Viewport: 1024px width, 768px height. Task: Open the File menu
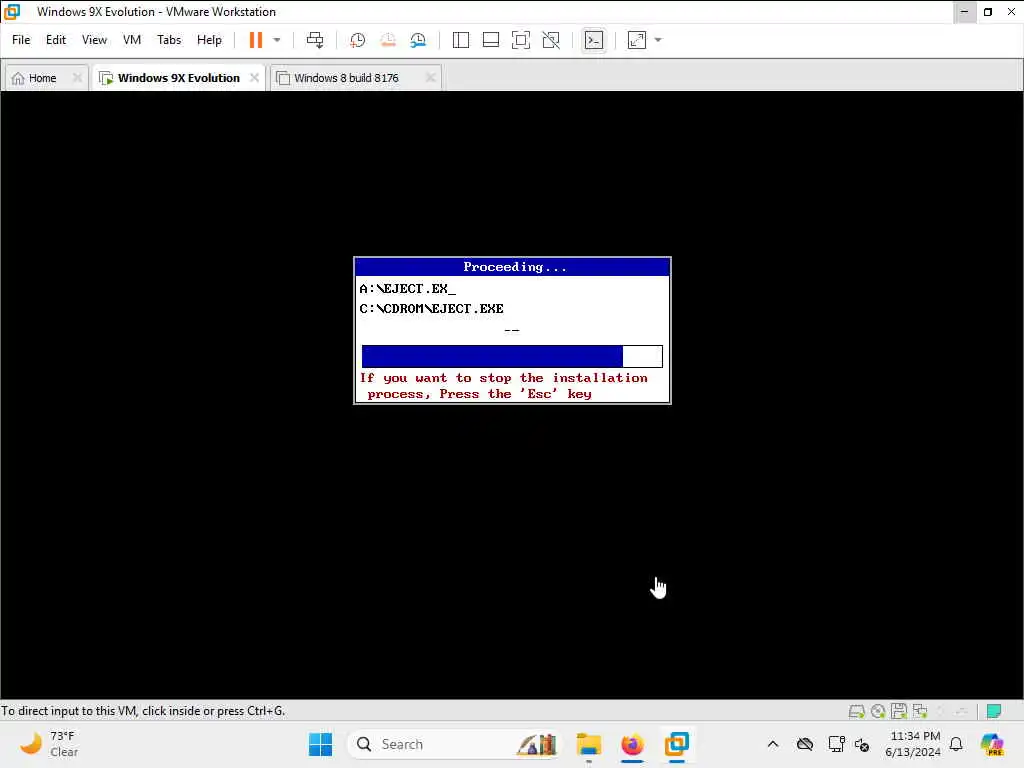(21, 40)
